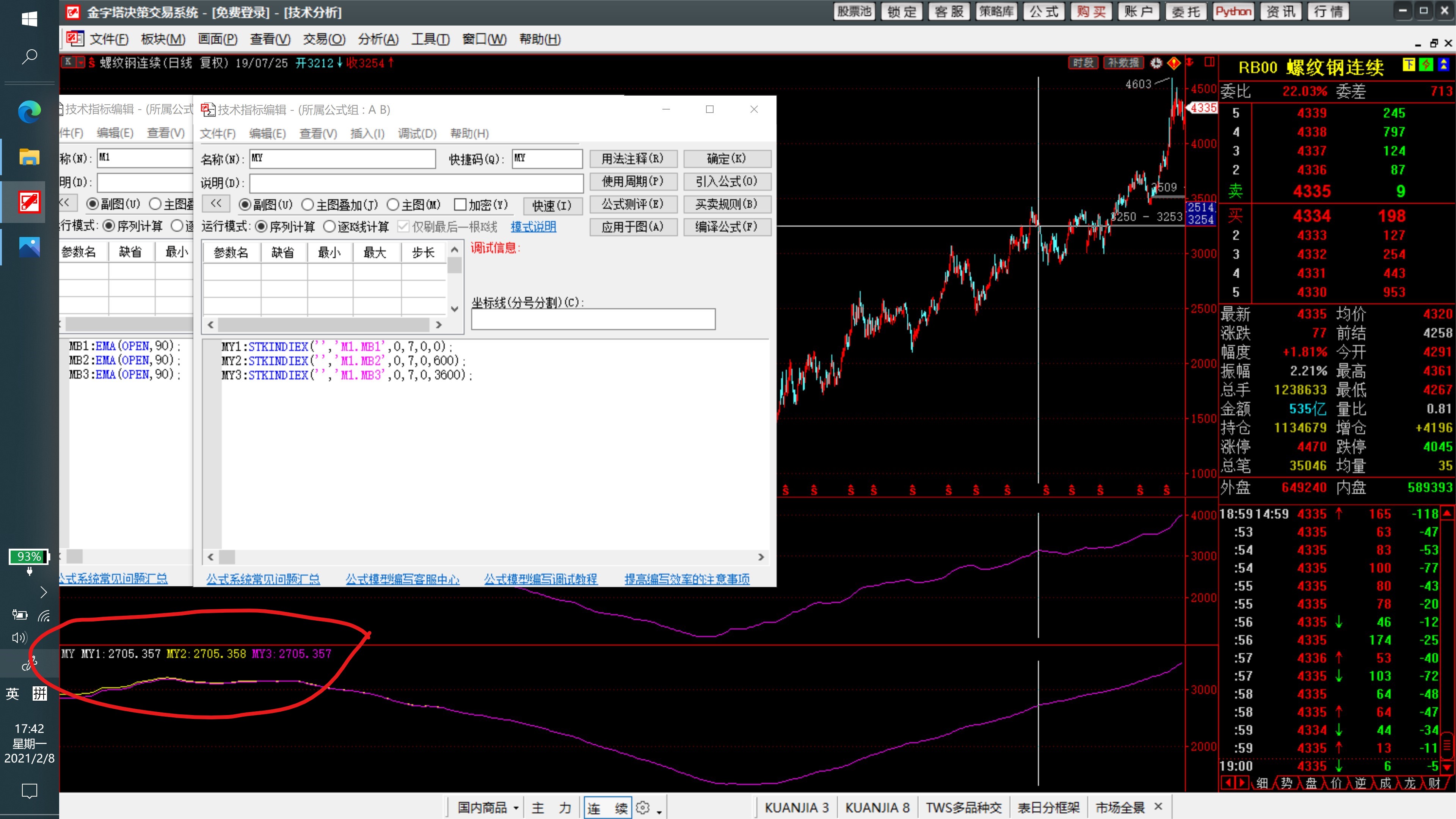Open File Explorer from taskbar
1456x819 pixels.
click(x=30, y=157)
